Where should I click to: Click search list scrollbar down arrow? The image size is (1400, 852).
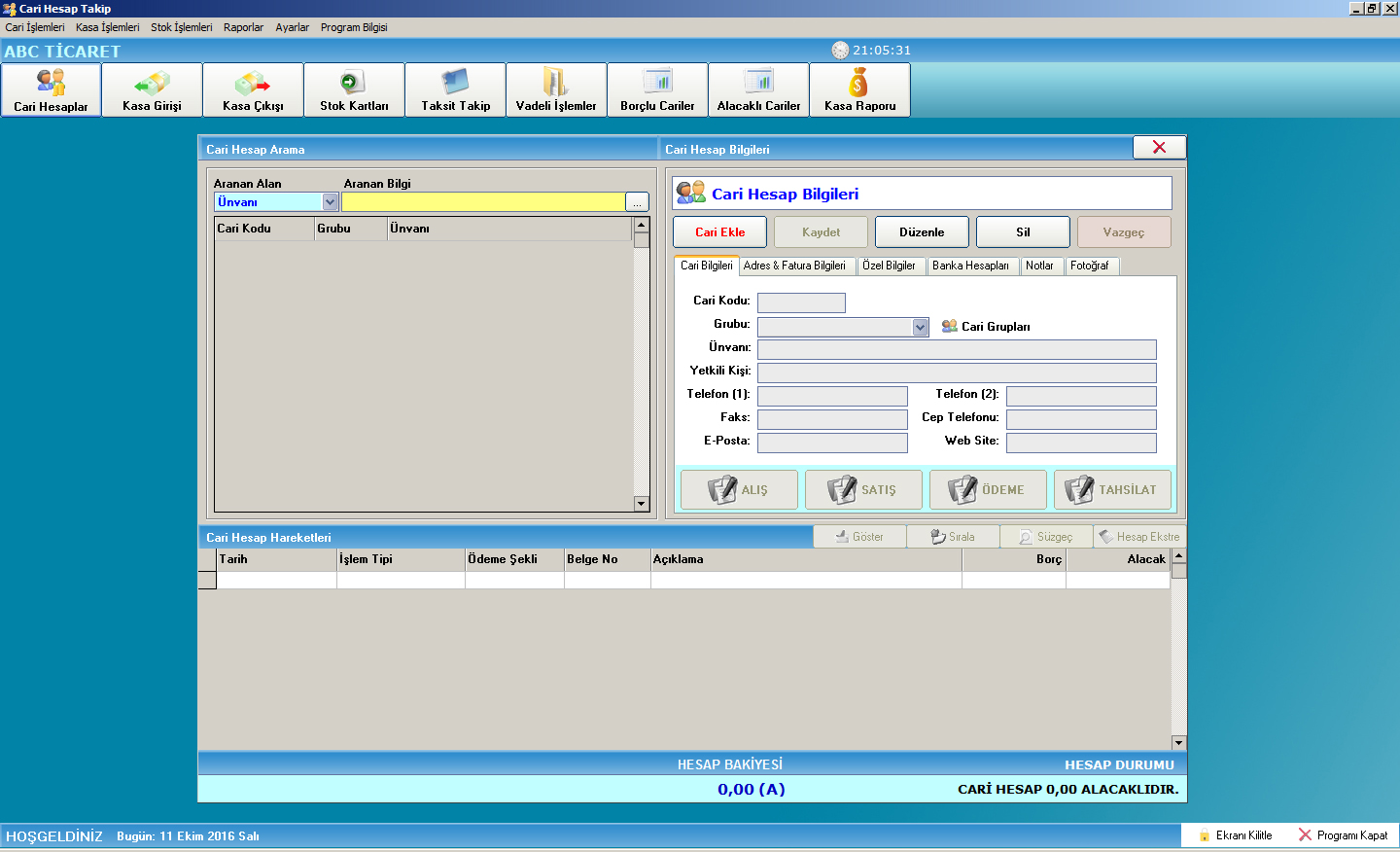click(641, 504)
